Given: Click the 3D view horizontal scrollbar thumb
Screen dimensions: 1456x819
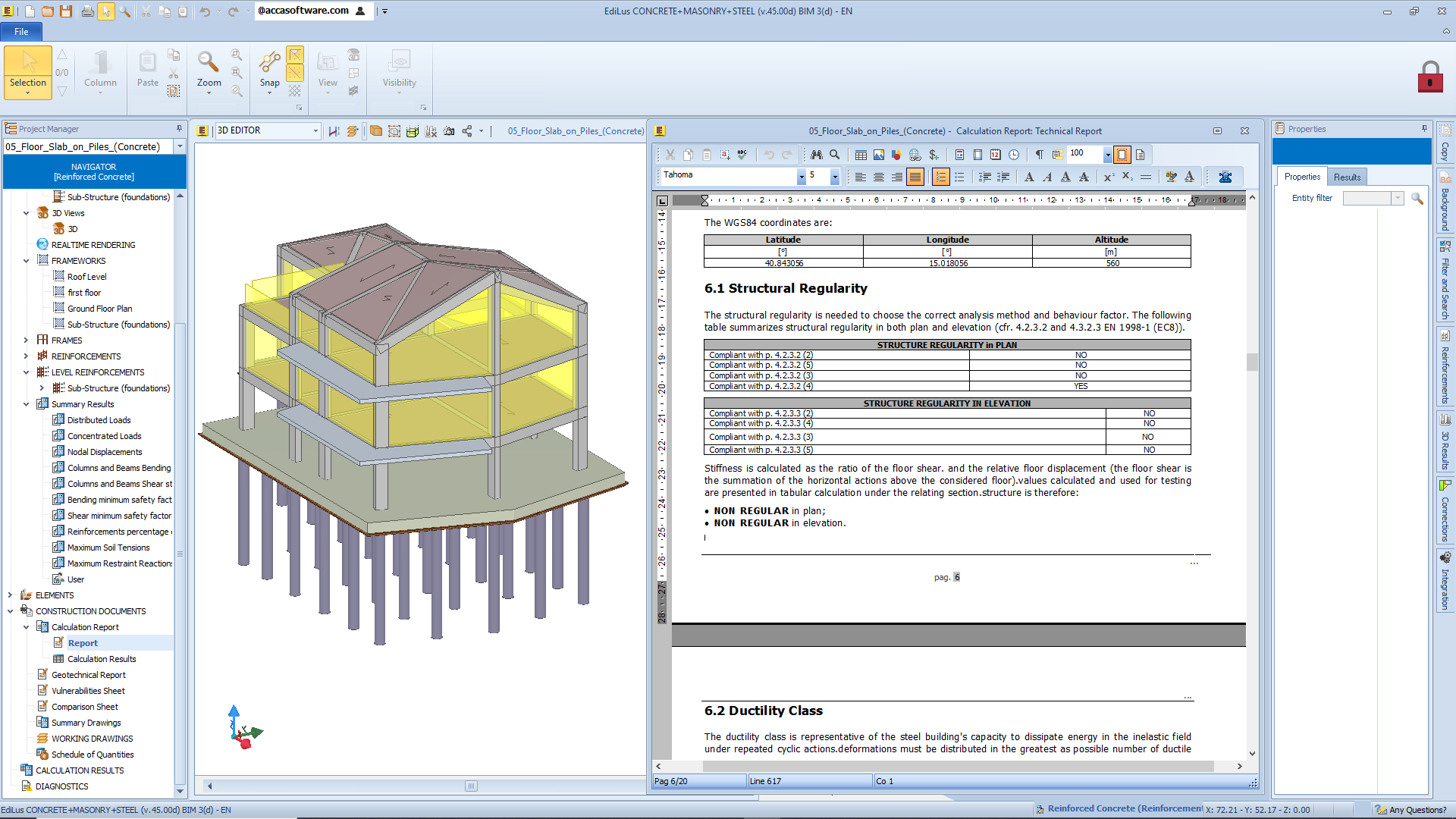Looking at the screenshot, I should coord(471,786).
